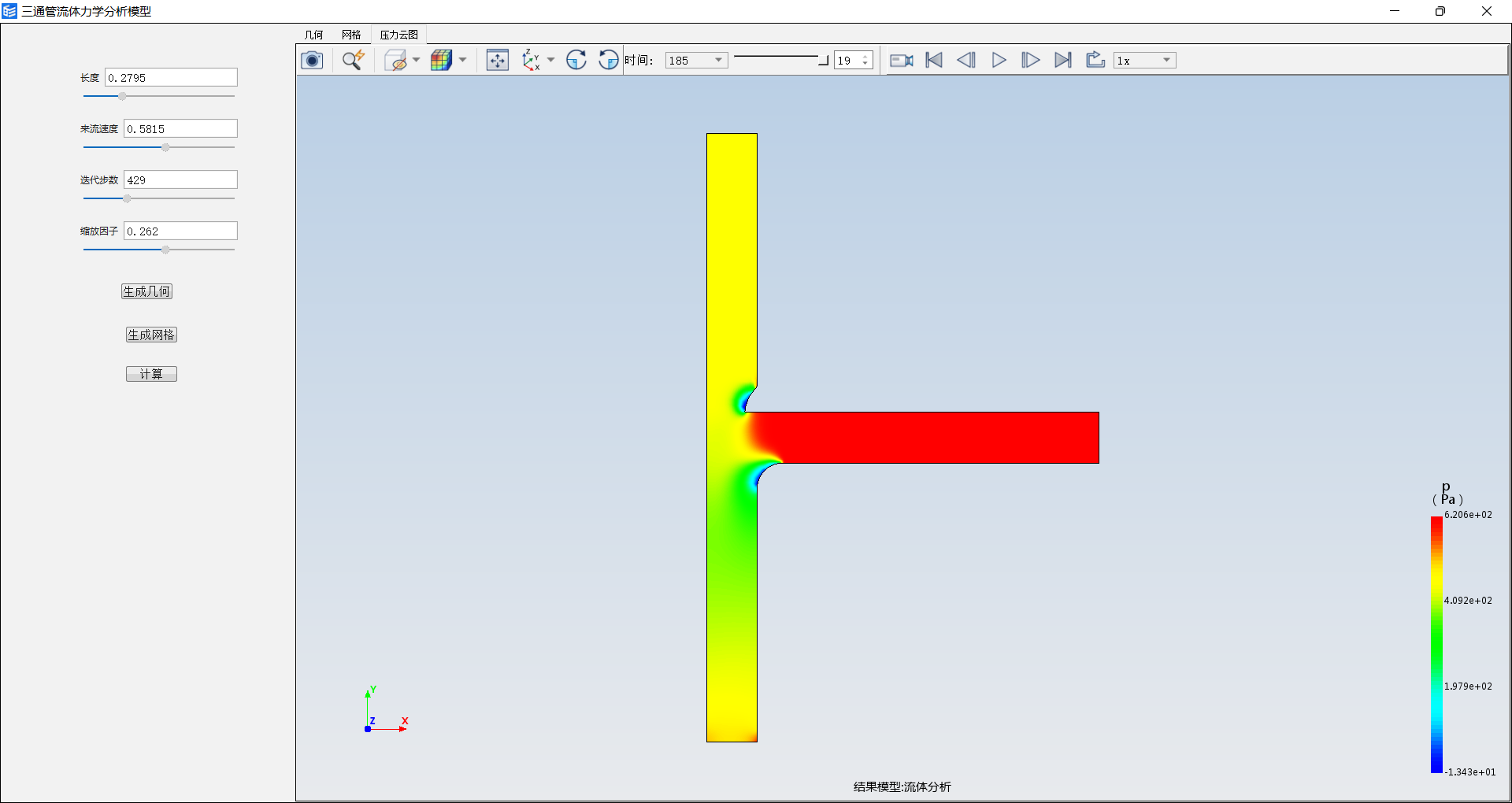Click the legend value 1.979e+02
This screenshot has width=1512, height=803.
coord(1468,686)
